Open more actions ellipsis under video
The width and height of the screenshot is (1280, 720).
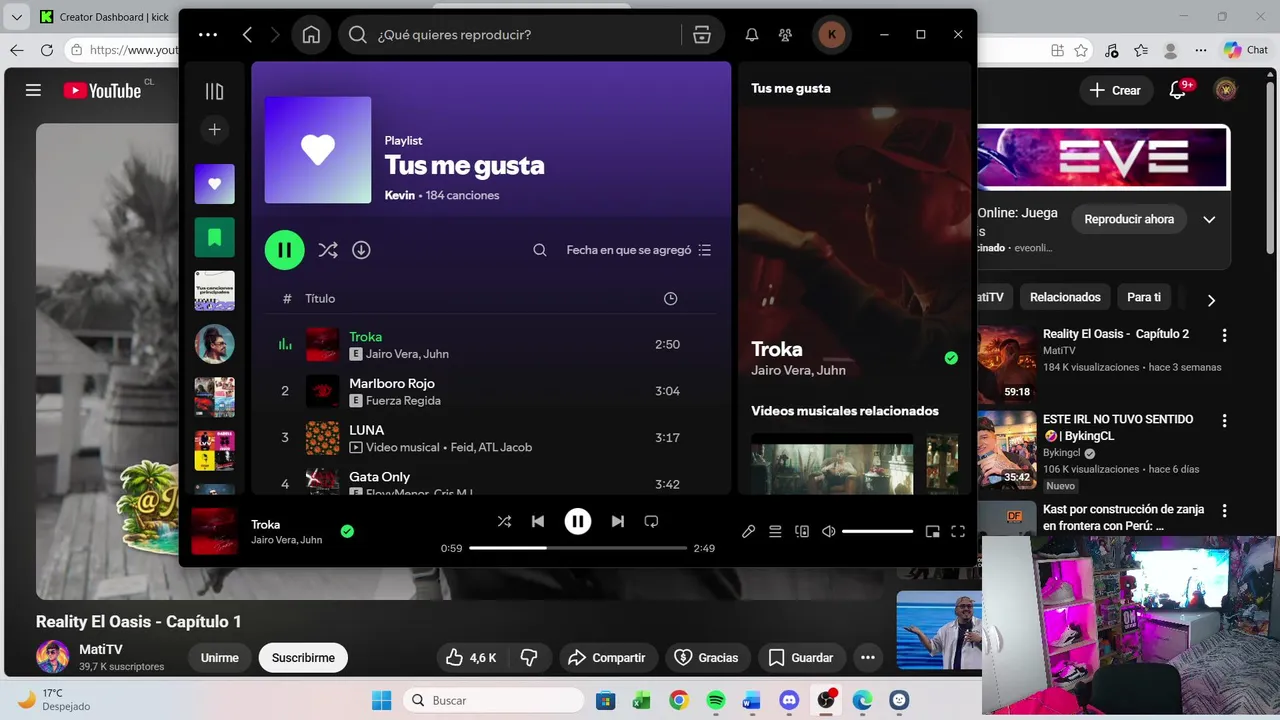pyautogui.click(x=868, y=657)
